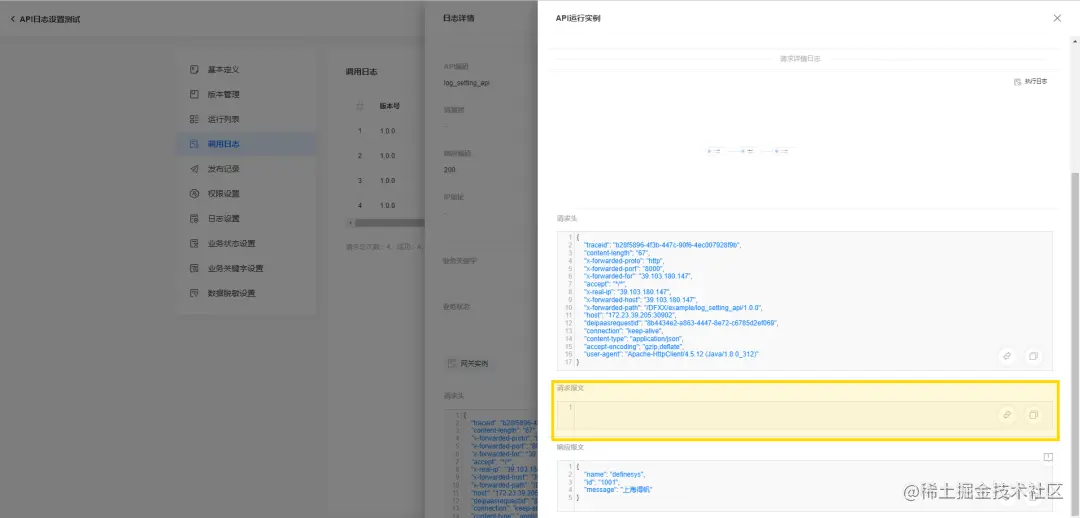
Task: Click version 1.0.0 in row 3
Action: (x=387, y=180)
